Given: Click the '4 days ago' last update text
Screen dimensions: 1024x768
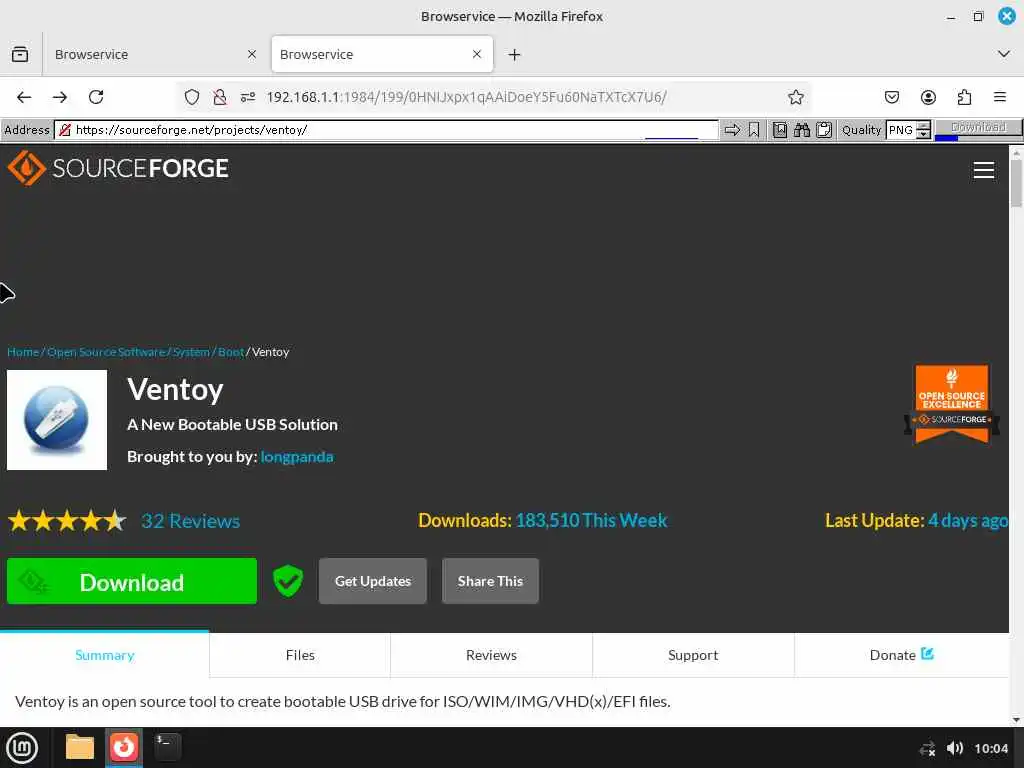Looking at the screenshot, I should pos(968,520).
